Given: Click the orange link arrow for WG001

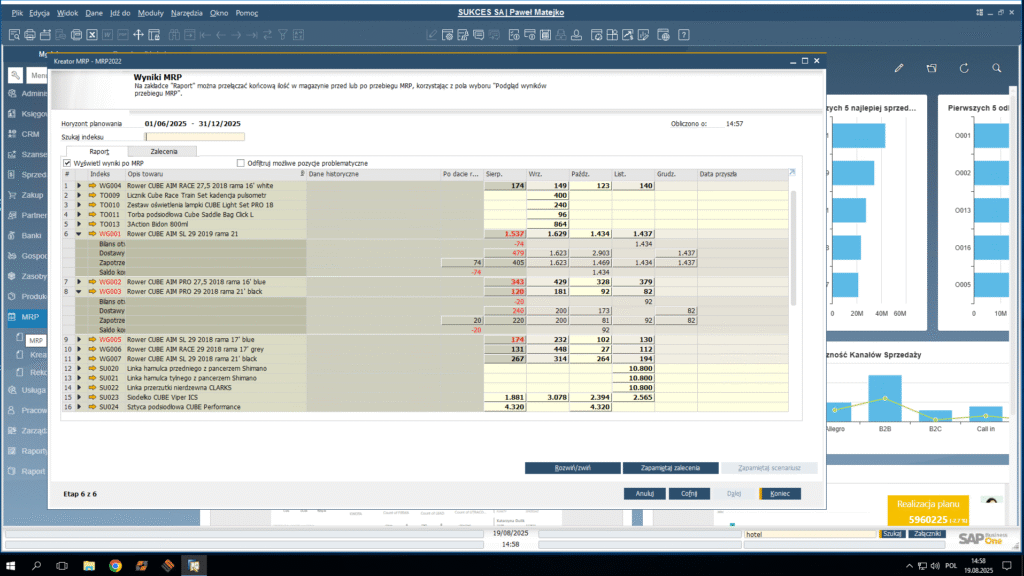Looking at the screenshot, I should click(92, 234).
